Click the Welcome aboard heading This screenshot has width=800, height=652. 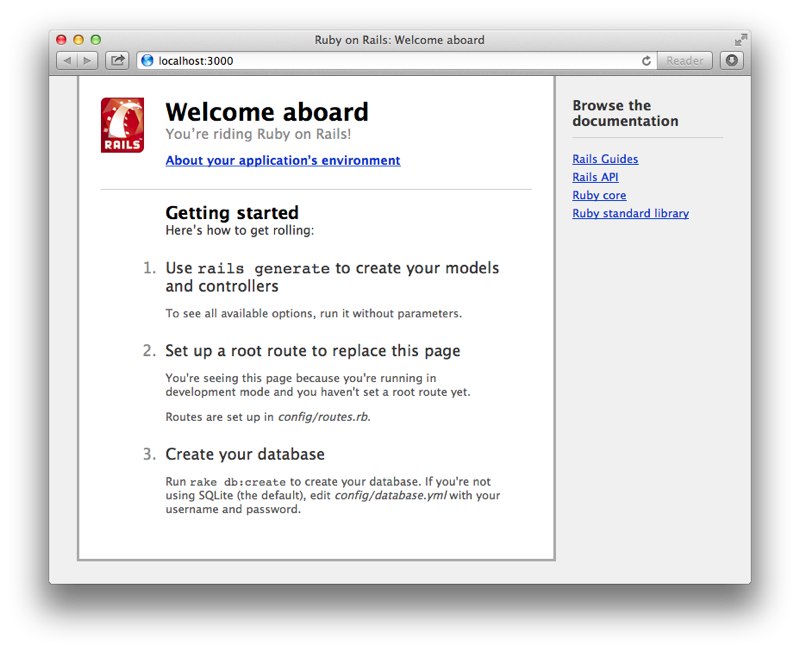[267, 112]
